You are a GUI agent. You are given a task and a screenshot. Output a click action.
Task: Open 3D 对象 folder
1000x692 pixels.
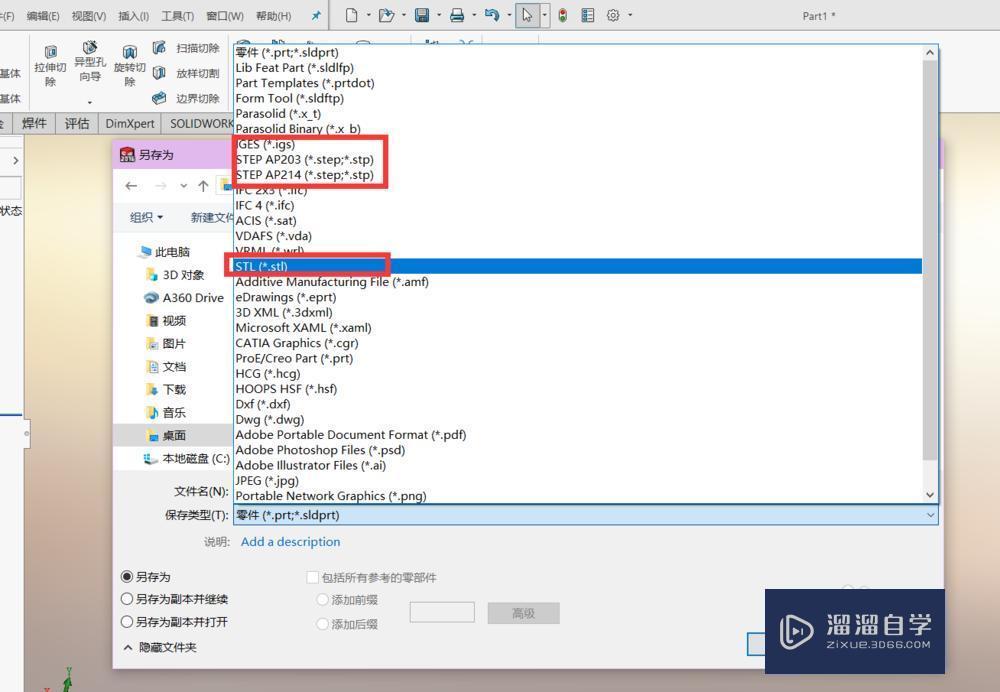[175, 275]
